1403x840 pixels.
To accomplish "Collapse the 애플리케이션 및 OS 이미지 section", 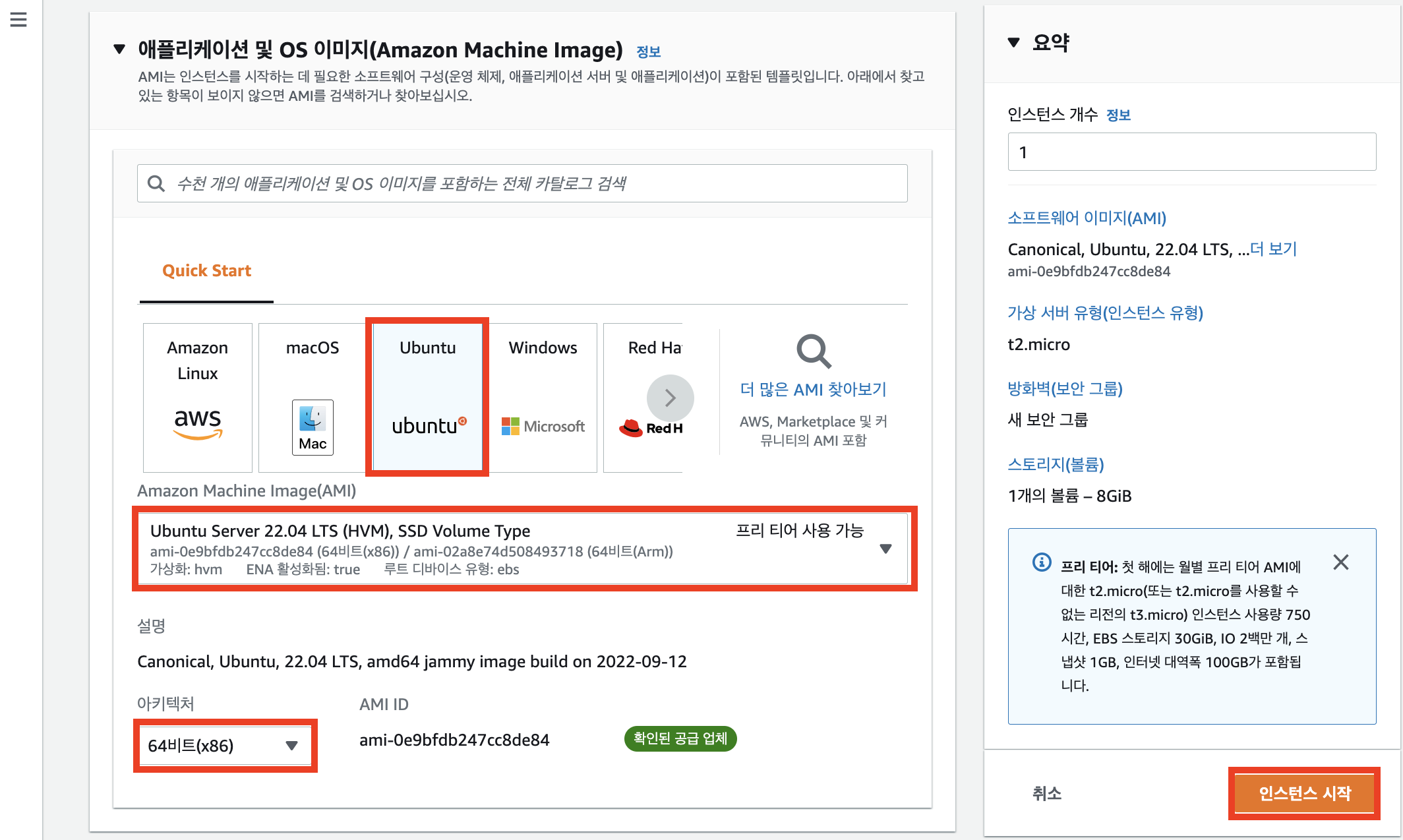I will (119, 49).
